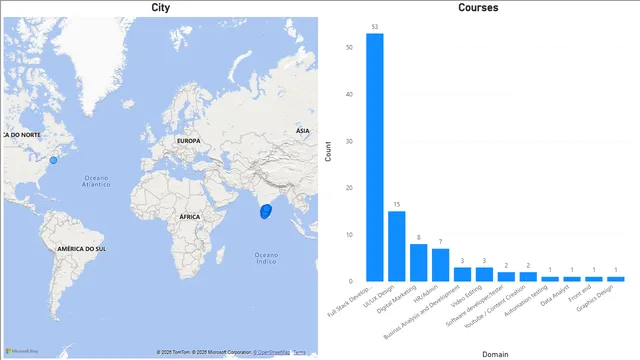Click the 'City' map title

coord(160,7)
